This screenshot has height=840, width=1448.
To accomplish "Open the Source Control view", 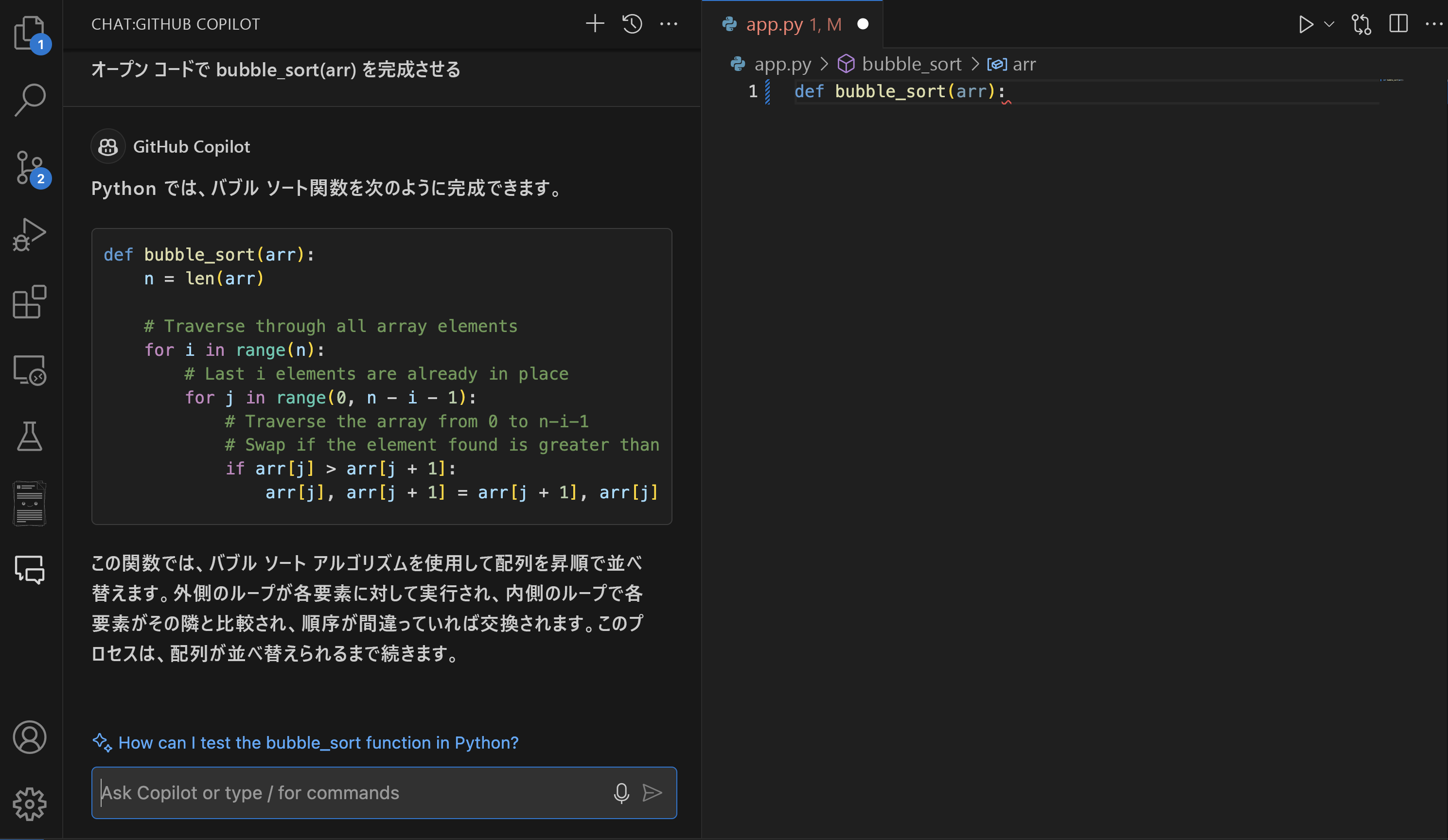I will [x=30, y=168].
